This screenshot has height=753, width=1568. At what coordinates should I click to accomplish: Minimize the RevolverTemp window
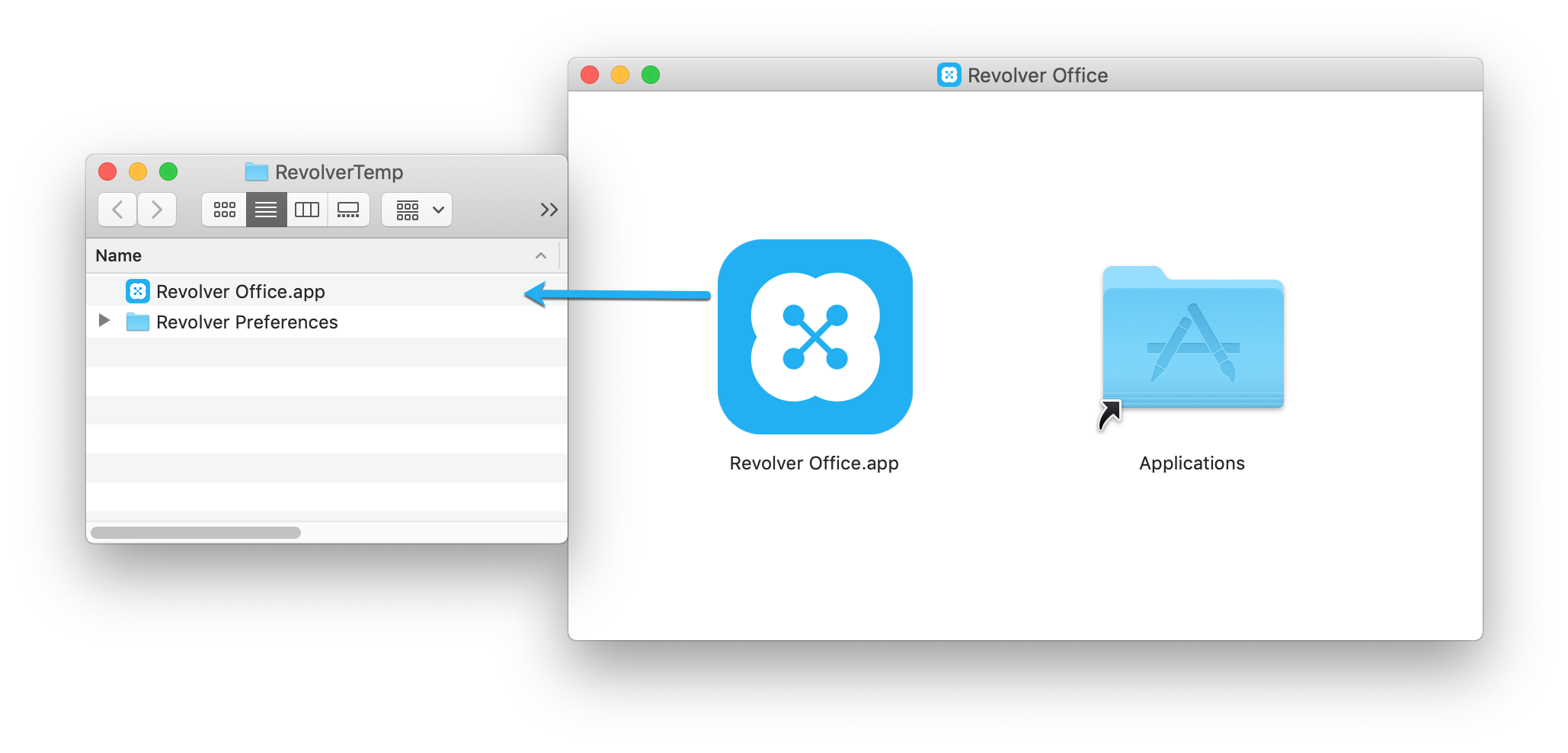point(138,171)
